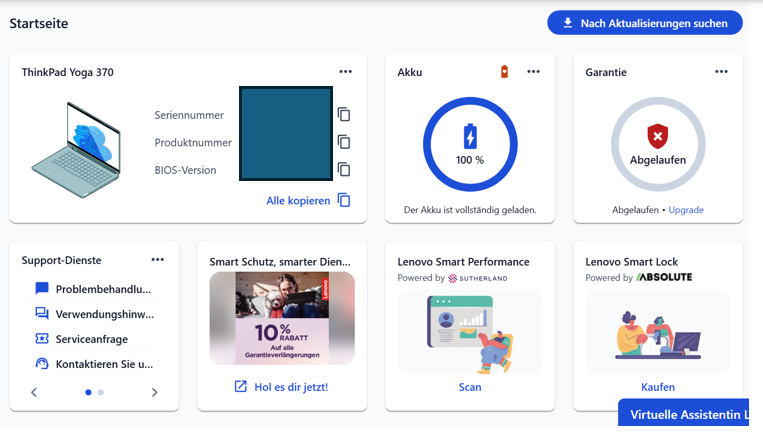The width and height of the screenshot is (763, 432).
Task: Open the warranty Upgrade link
Action: coord(686,210)
